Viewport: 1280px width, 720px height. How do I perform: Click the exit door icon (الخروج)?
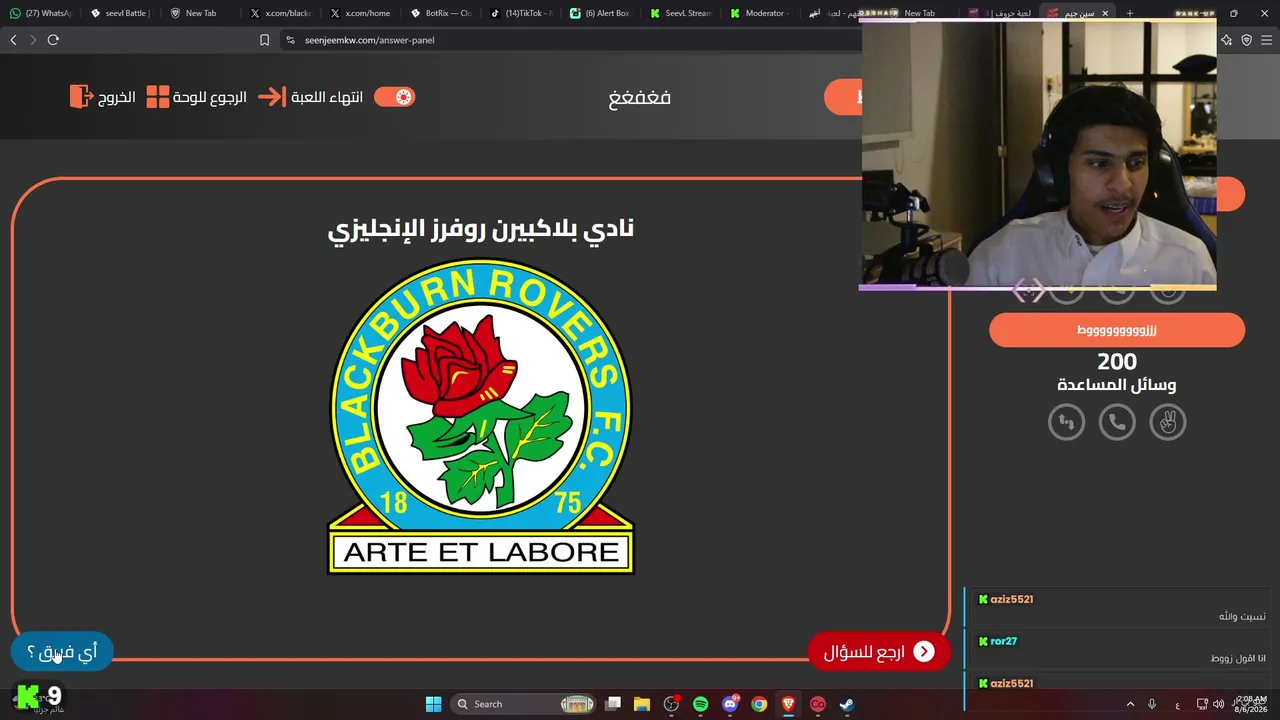81,97
